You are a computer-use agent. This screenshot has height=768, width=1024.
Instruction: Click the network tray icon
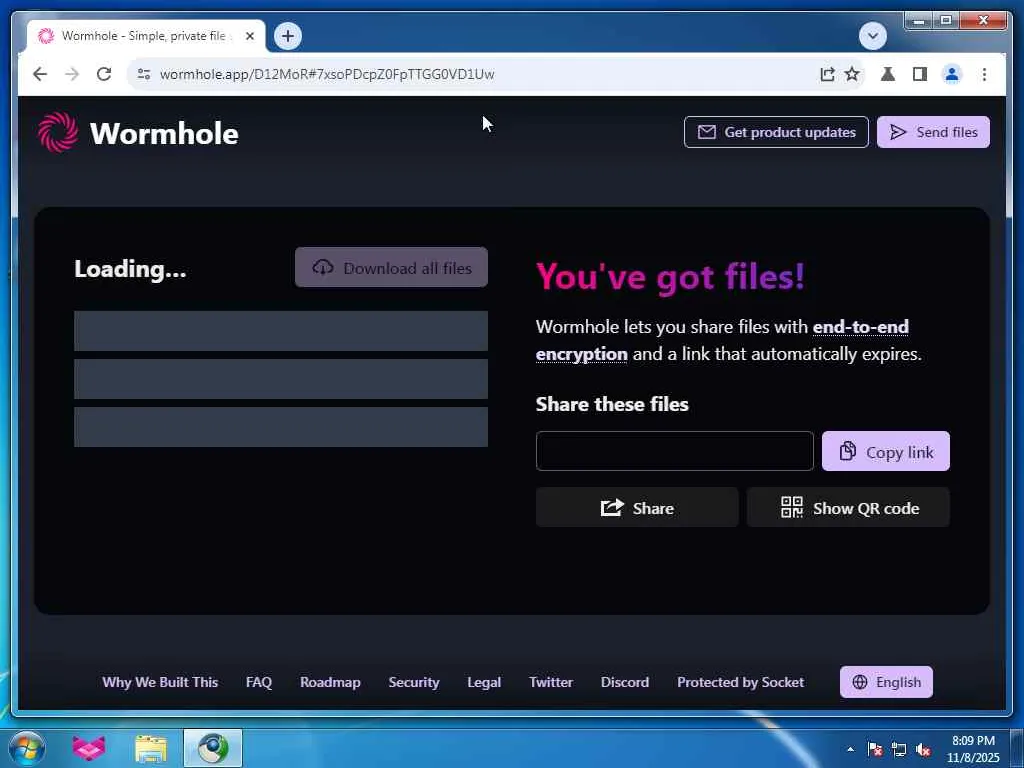[899, 749]
